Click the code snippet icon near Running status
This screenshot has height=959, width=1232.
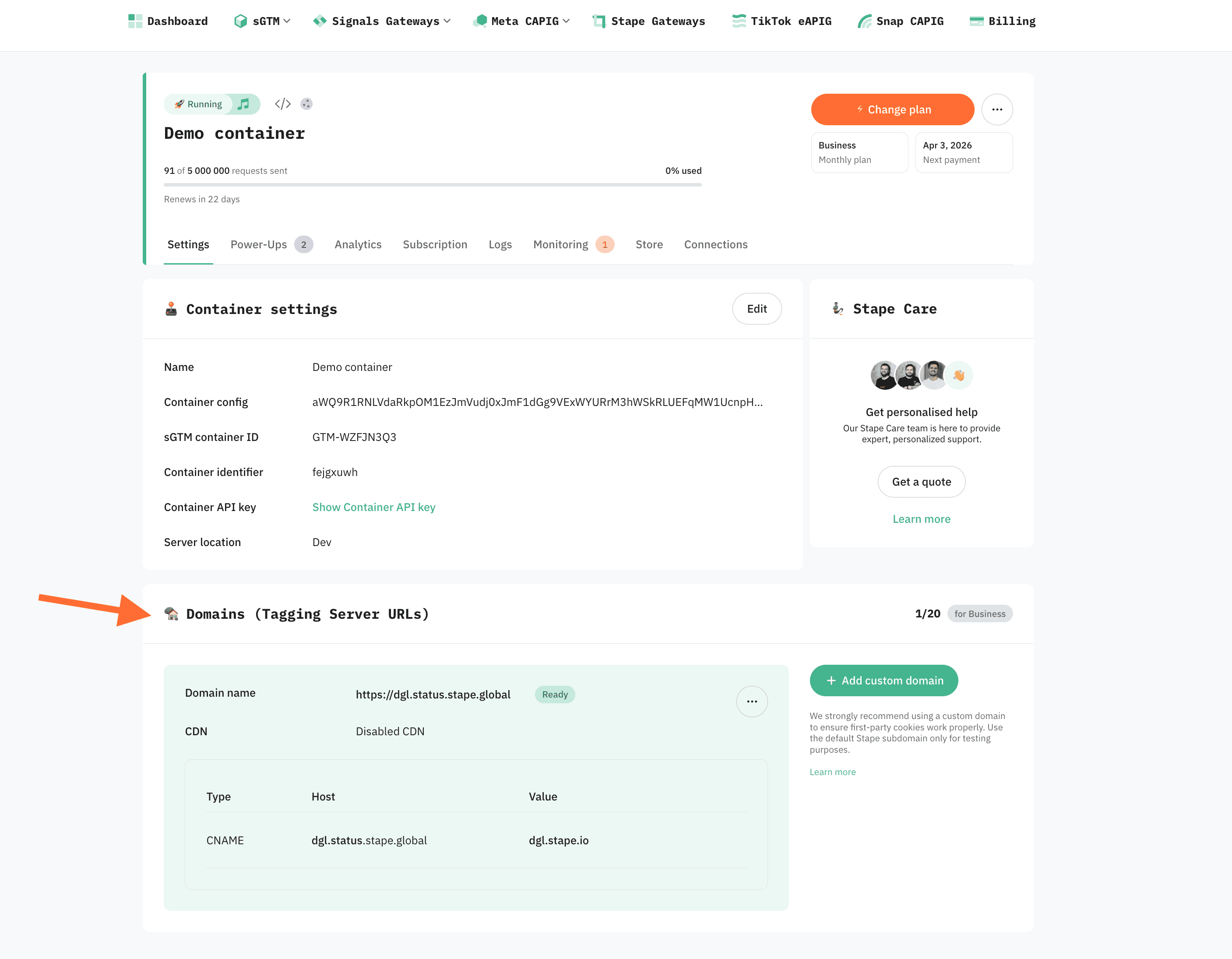pos(282,104)
